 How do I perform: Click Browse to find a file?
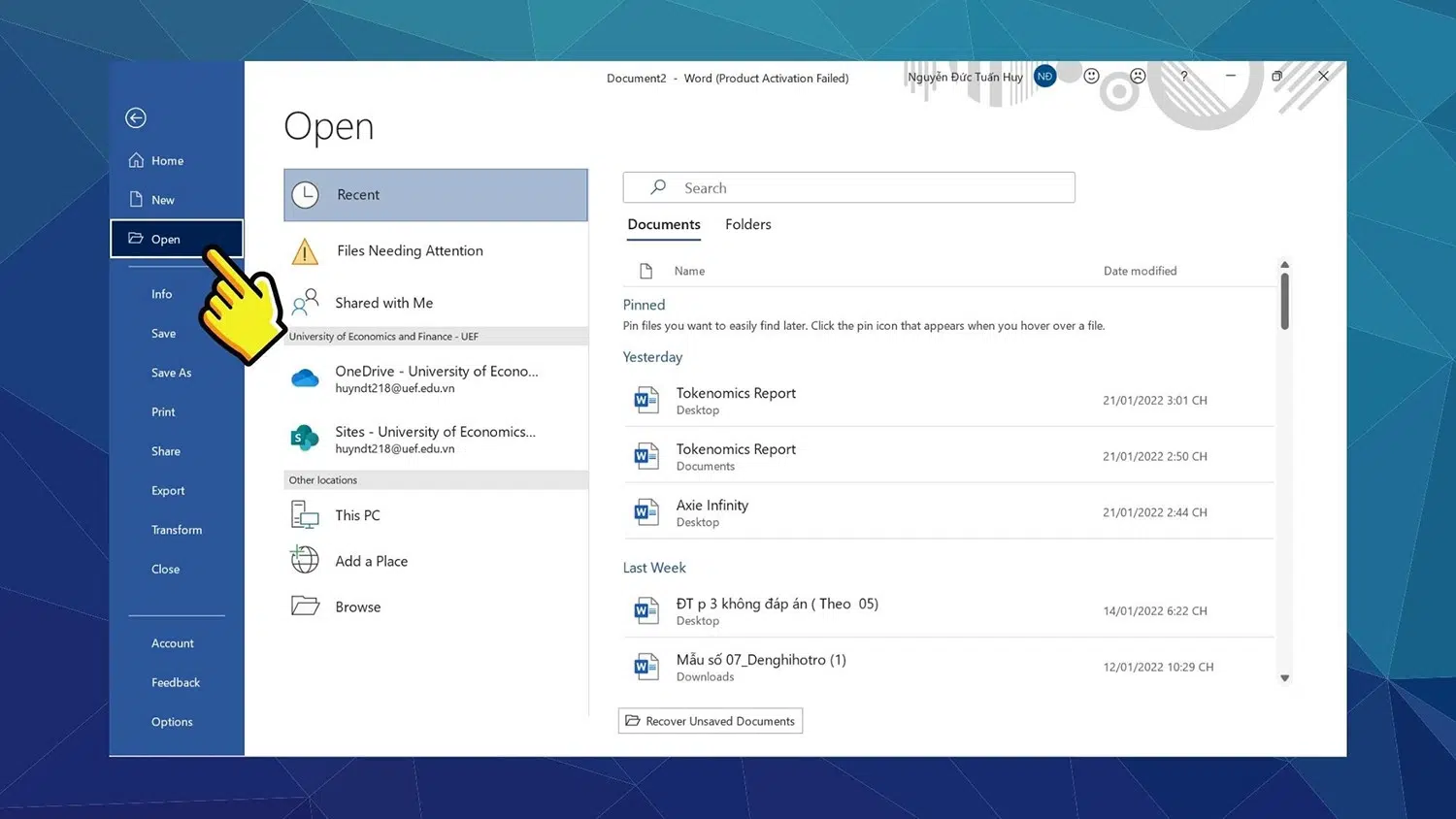(x=436, y=606)
